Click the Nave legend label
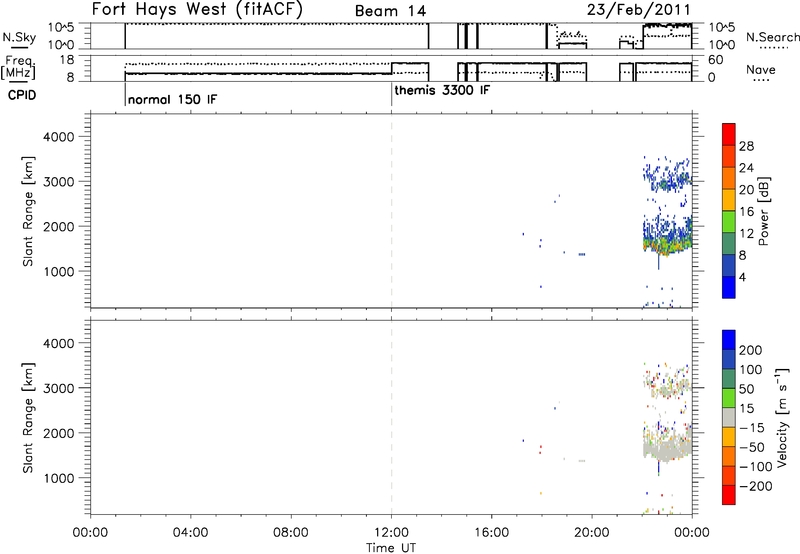The image size is (800, 554). tap(761, 69)
